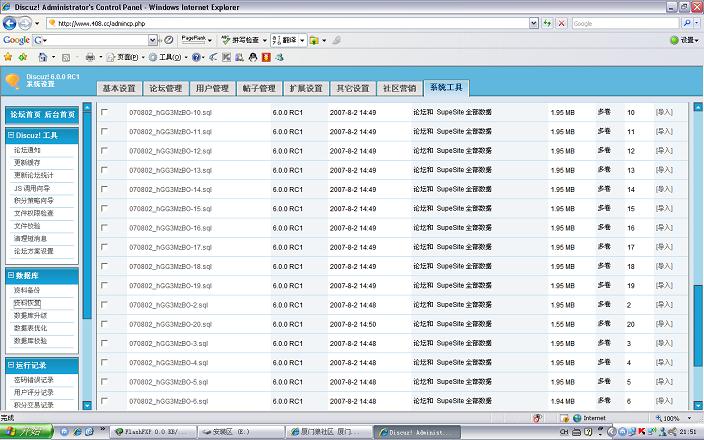The height and width of the screenshot is (440, 704).
Task: Open 资料恢复 in the sidebar
Action: click(27, 303)
